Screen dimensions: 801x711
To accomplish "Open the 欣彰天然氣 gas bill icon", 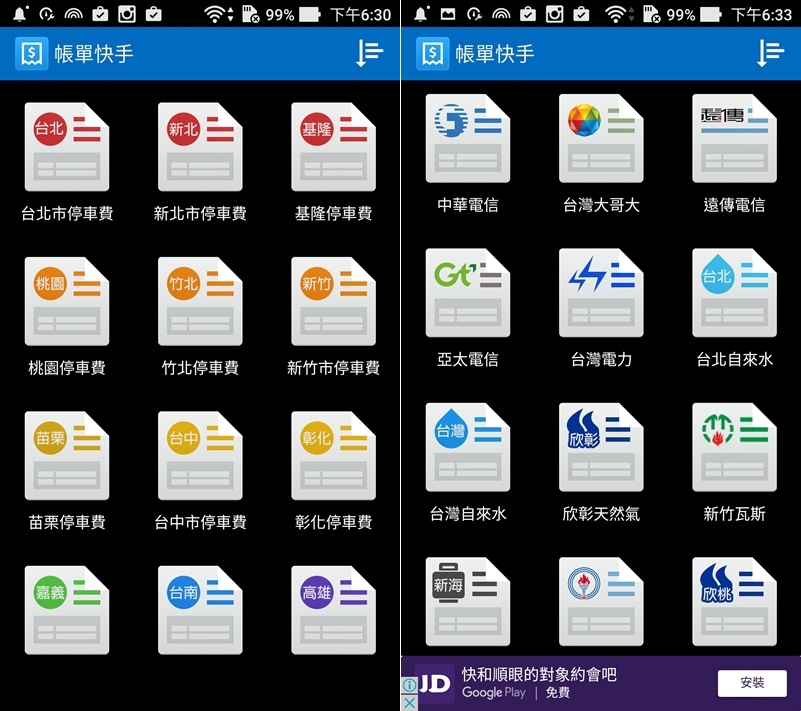I will pyautogui.click(x=601, y=447).
